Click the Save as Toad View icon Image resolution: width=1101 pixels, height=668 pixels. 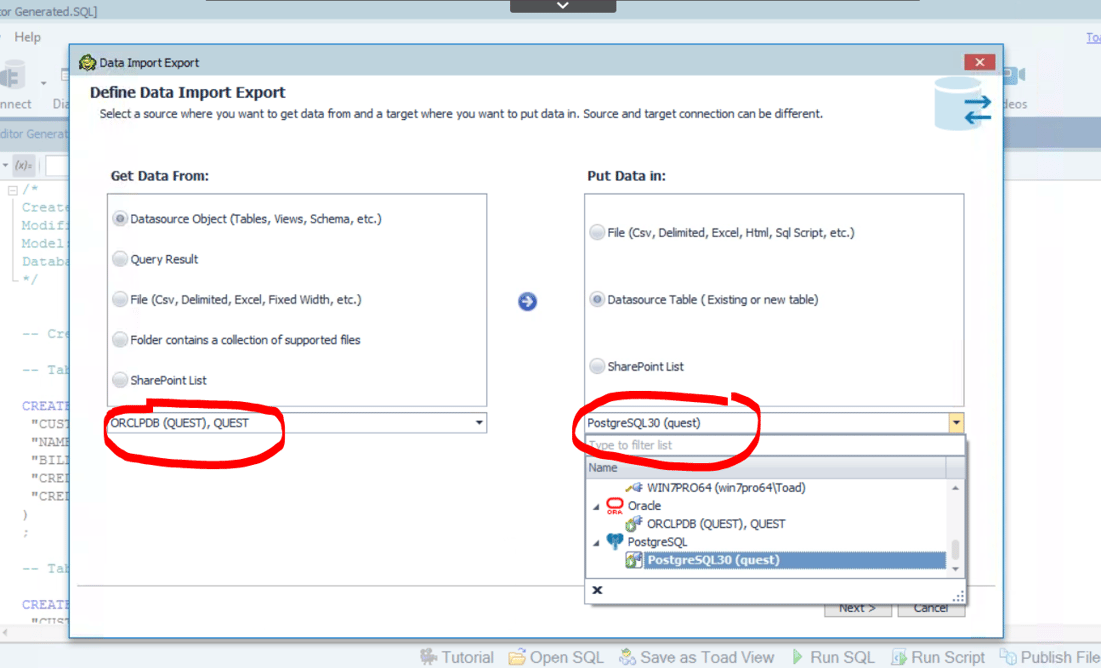[x=628, y=657]
